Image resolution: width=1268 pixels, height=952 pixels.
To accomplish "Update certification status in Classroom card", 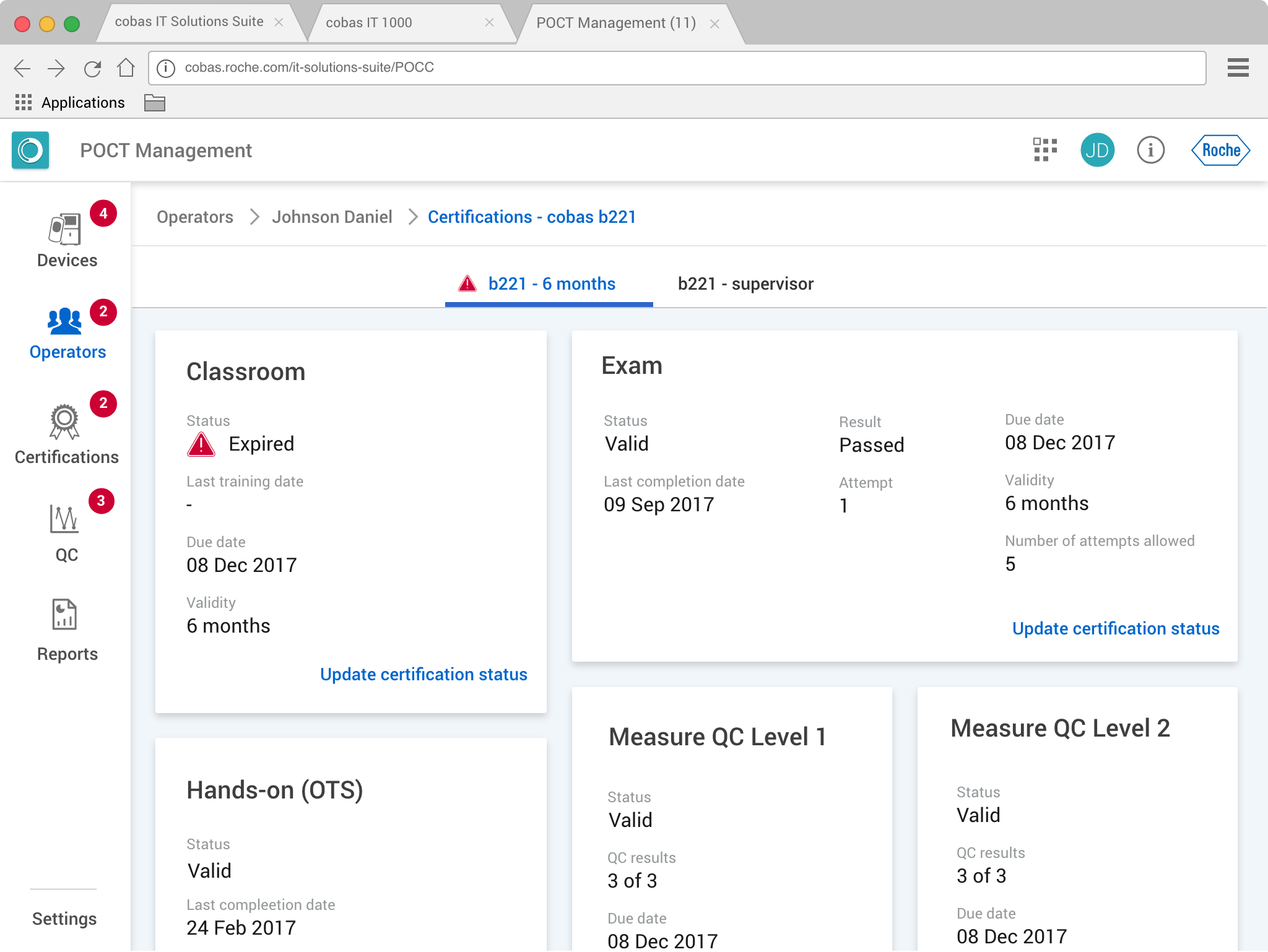I will click(423, 674).
